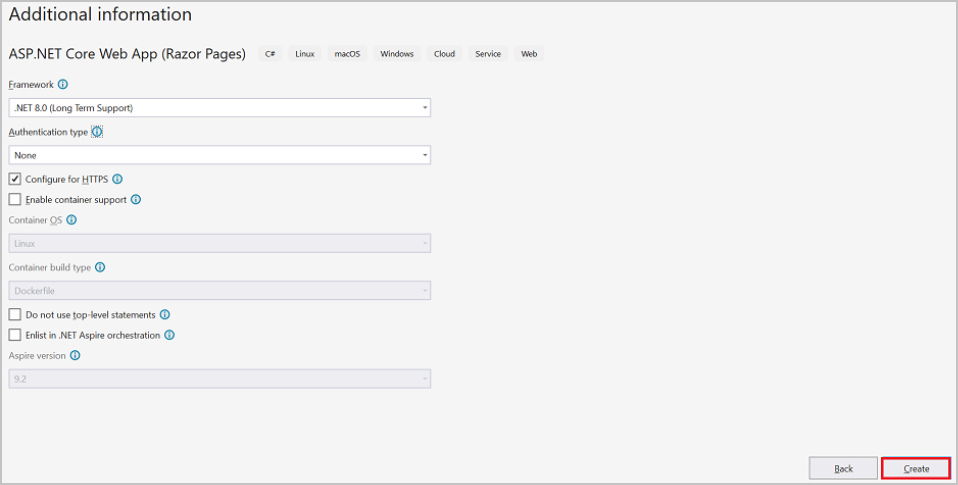The height and width of the screenshot is (485, 958).
Task: Click the Authentication type info icon
Action: (x=97, y=132)
